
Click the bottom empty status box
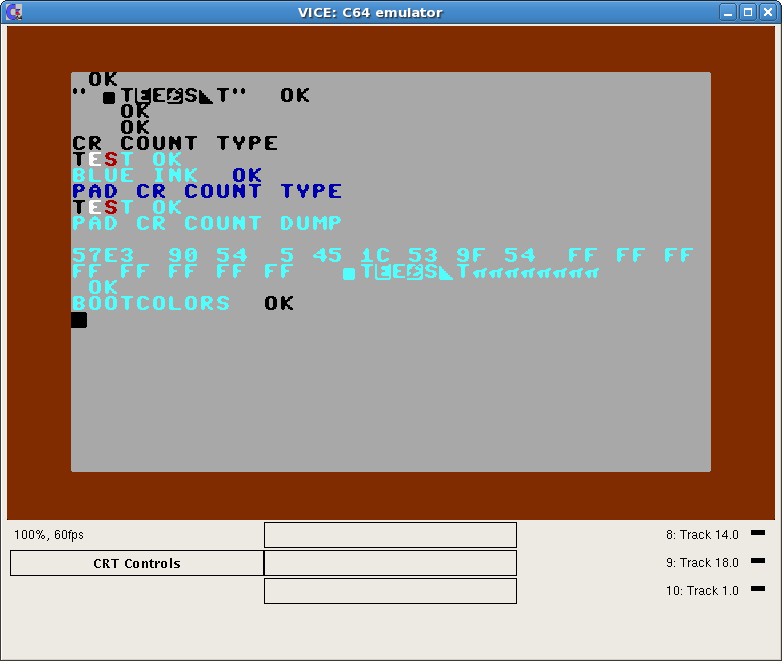pos(390,591)
